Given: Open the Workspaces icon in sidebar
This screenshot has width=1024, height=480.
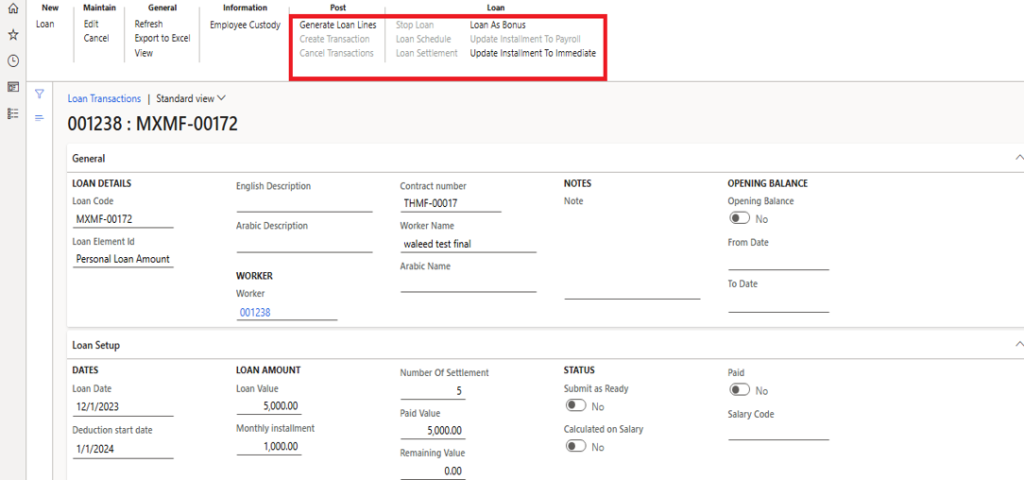Looking at the screenshot, I should point(13,87).
